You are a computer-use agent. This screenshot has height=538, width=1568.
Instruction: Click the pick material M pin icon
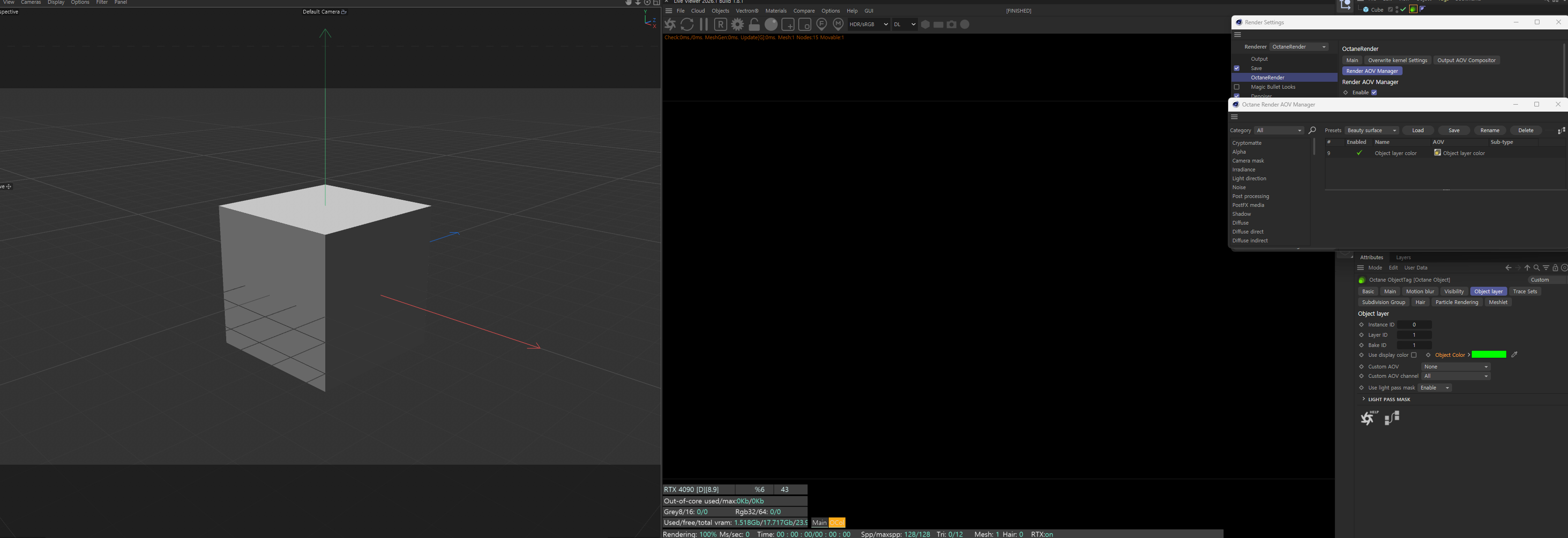[838, 24]
